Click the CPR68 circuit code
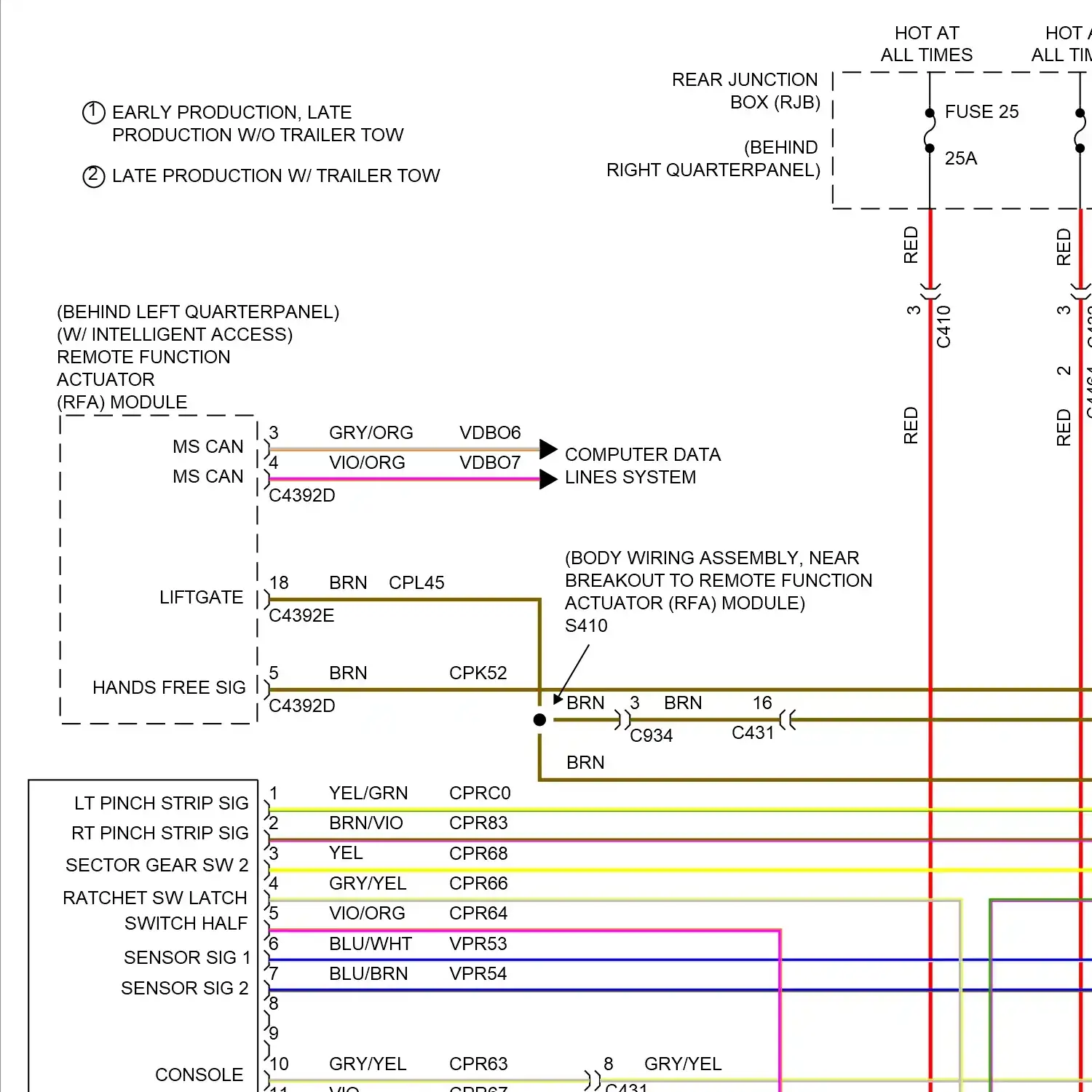Viewport: 1092px width, 1092px height. 478,853
